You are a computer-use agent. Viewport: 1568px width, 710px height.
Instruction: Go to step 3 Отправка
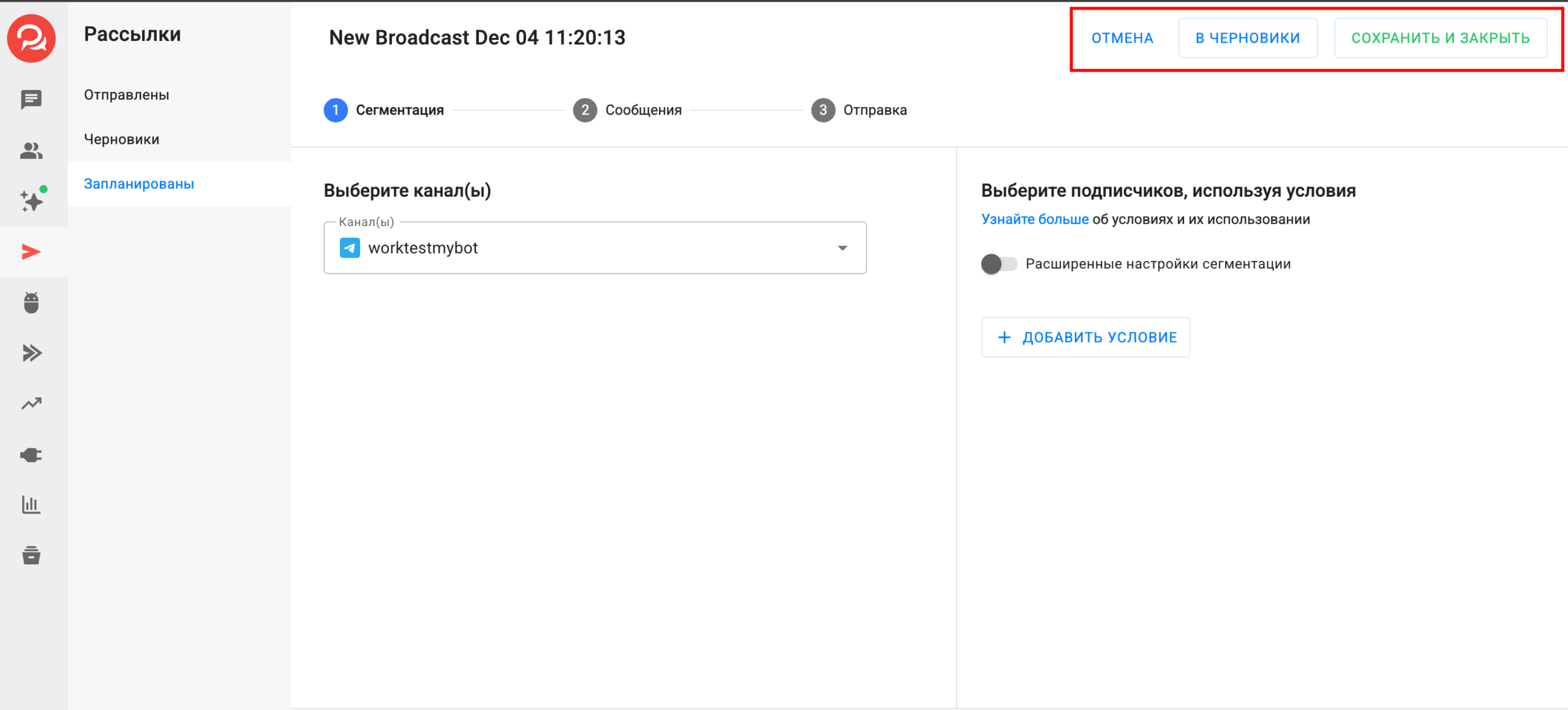click(x=859, y=110)
